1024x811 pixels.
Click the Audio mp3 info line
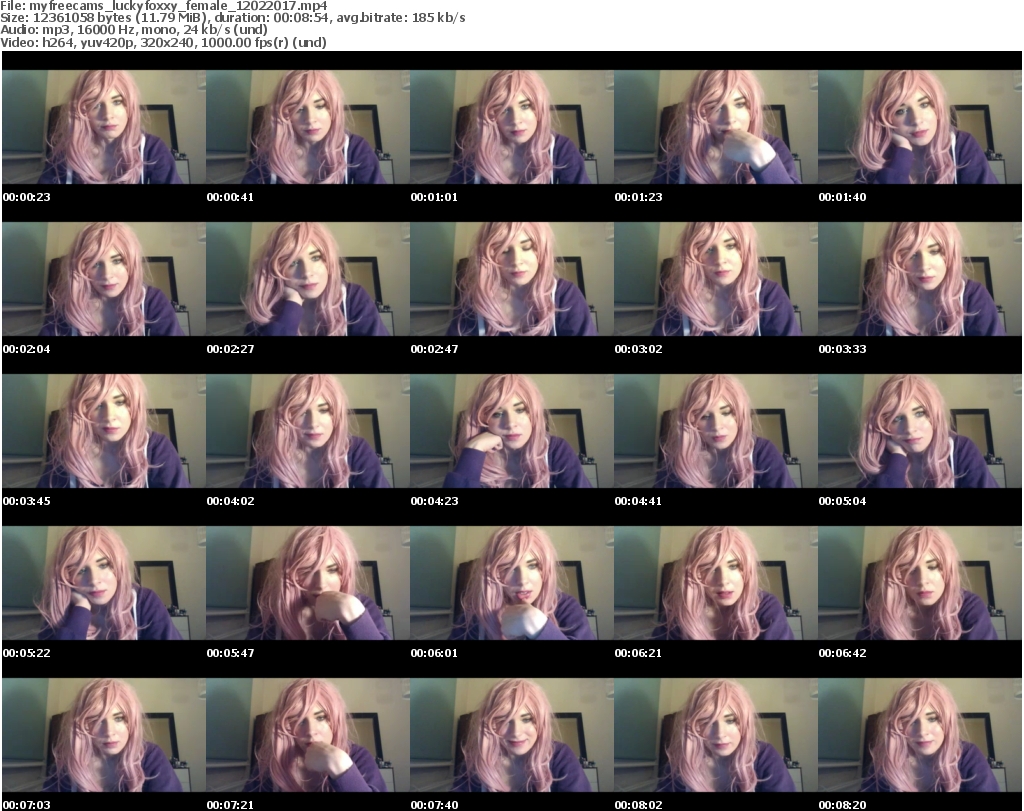click(134, 30)
